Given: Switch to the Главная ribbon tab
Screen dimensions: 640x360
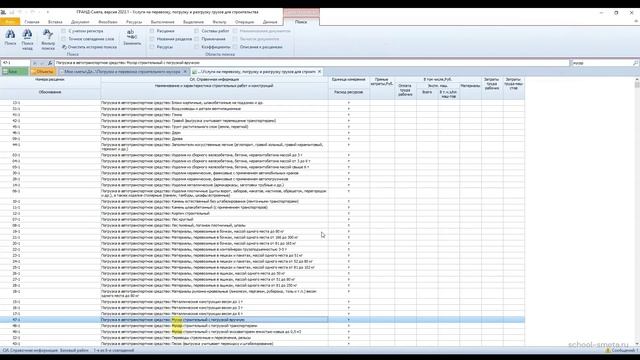Looking at the screenshot, I should (x=32, y=22).
